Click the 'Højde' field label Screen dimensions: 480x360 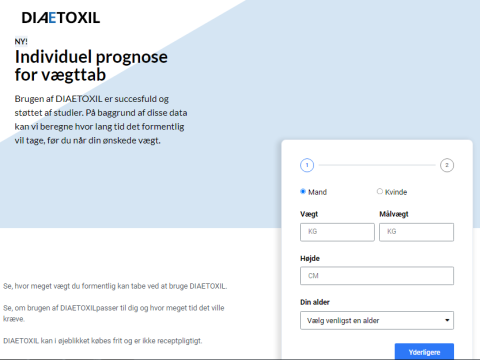[310, 258]
